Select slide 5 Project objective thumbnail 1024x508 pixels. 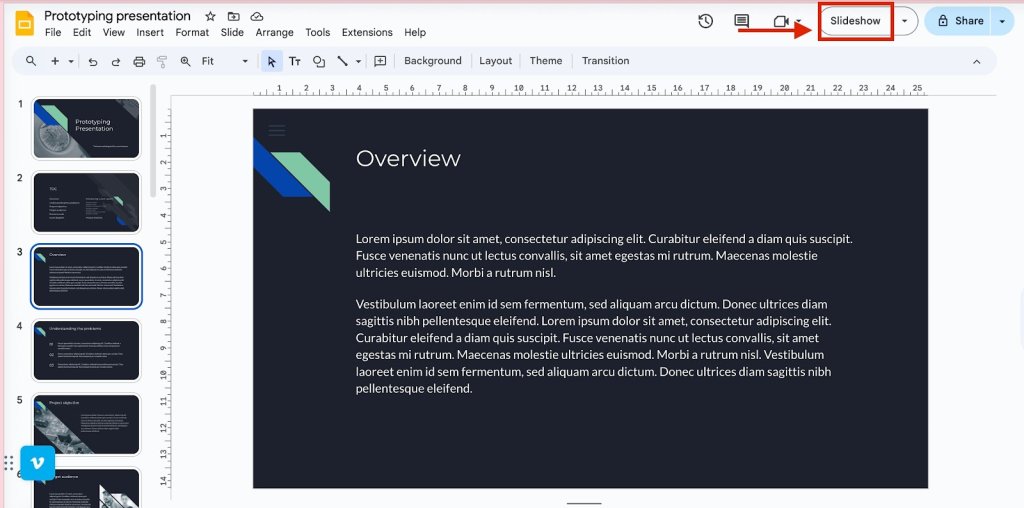coord(86,424)
